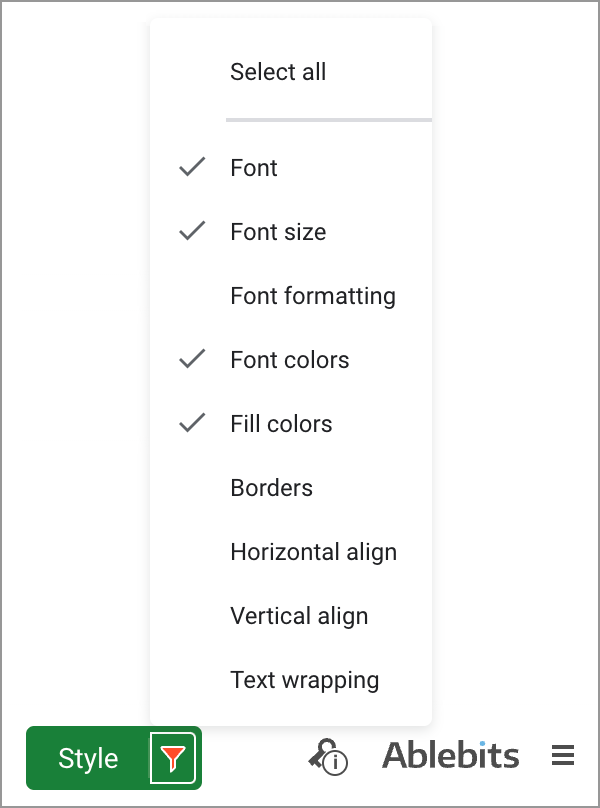The image size is (600, 808).
Task: Uncheck the Font size option
Action: (278, 231)
